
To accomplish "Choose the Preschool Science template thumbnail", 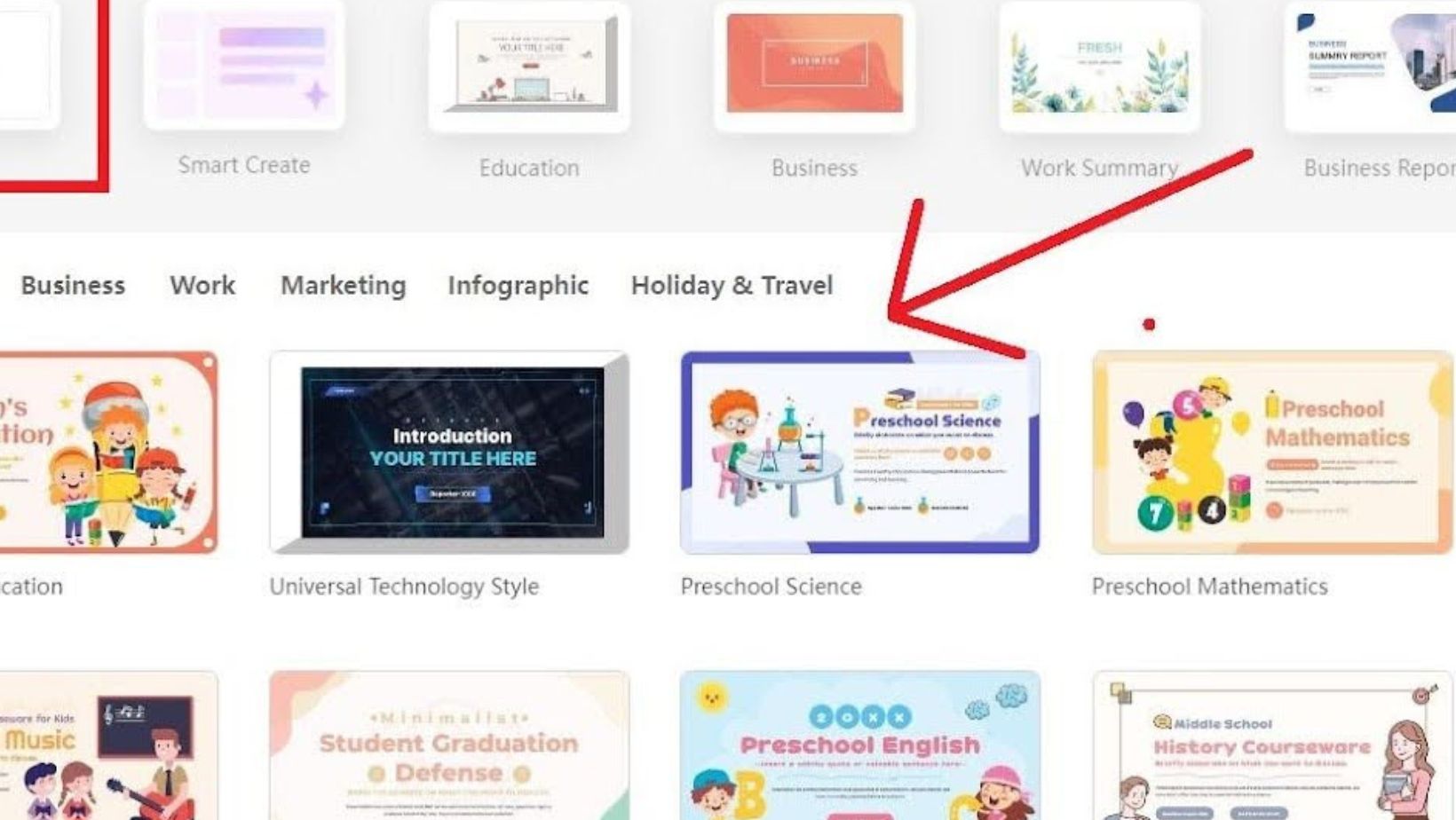I will point(859,453).
